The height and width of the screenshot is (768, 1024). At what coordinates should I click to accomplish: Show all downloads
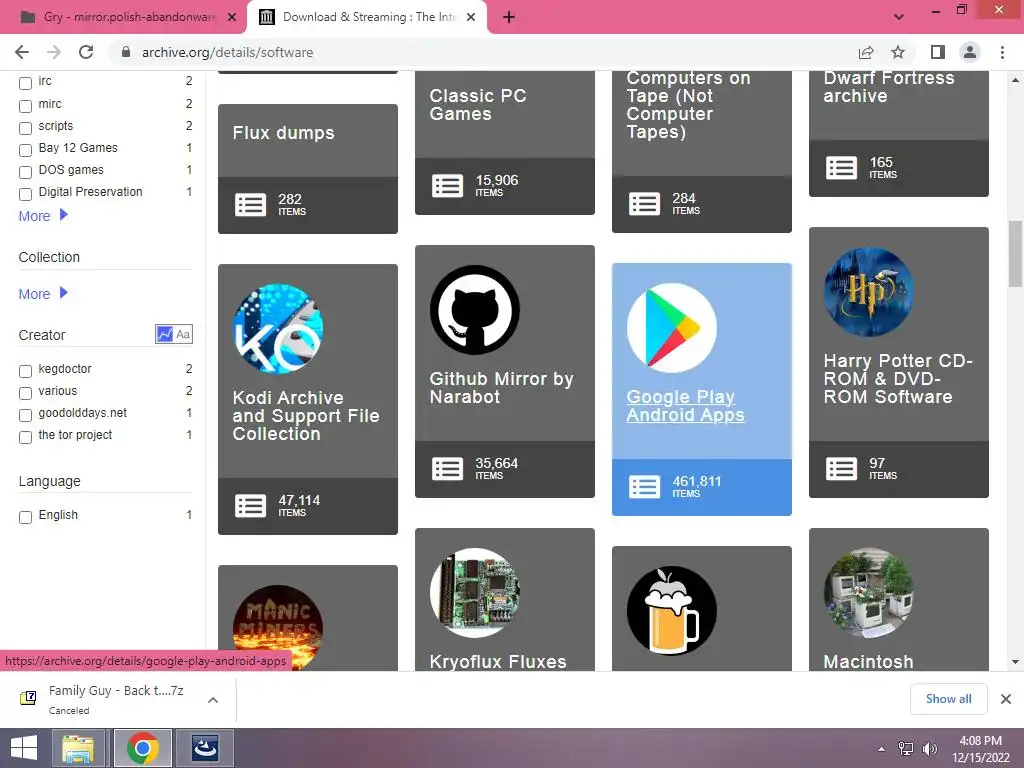948,699
